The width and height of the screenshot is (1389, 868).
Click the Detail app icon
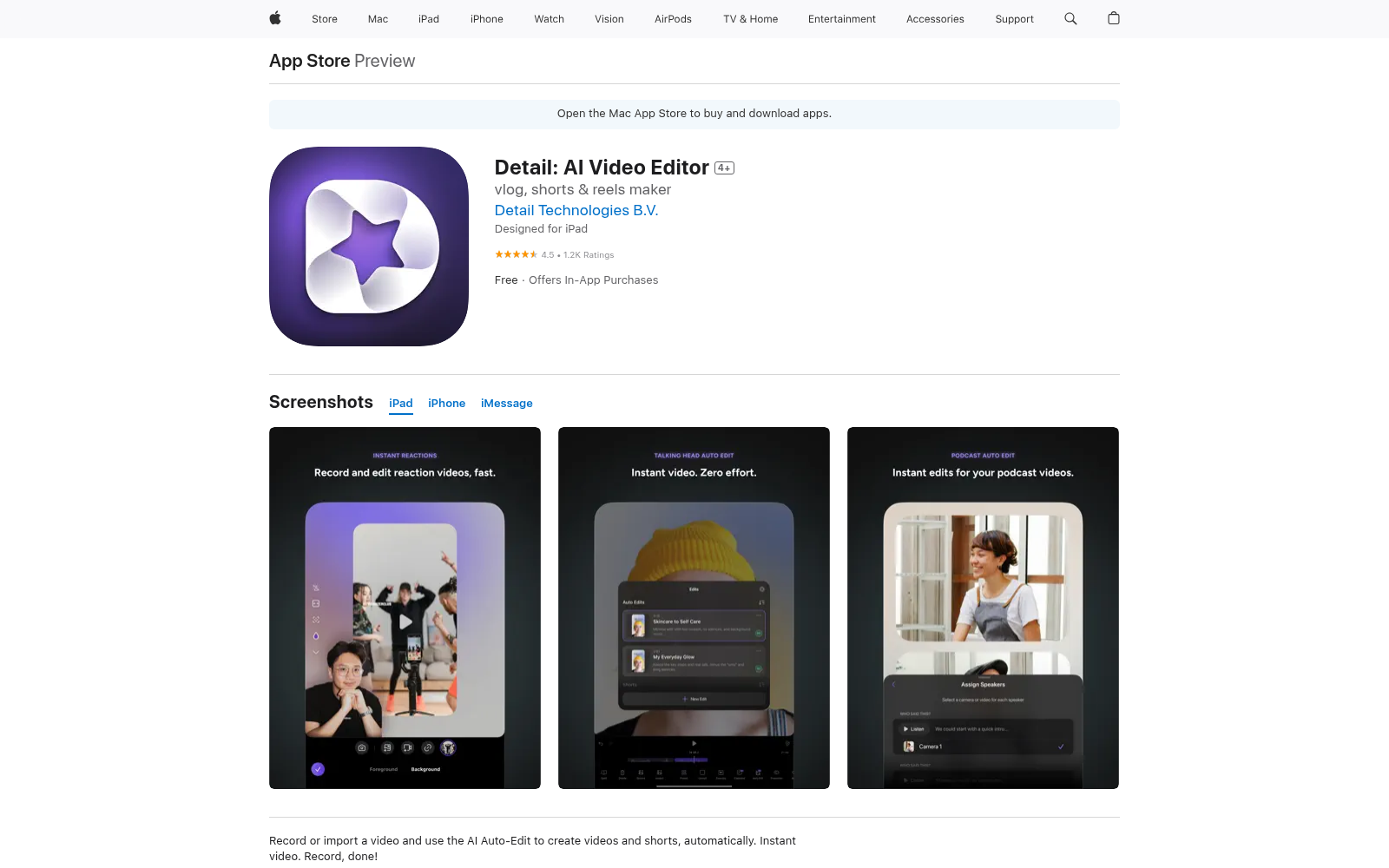tap(369, 247)
